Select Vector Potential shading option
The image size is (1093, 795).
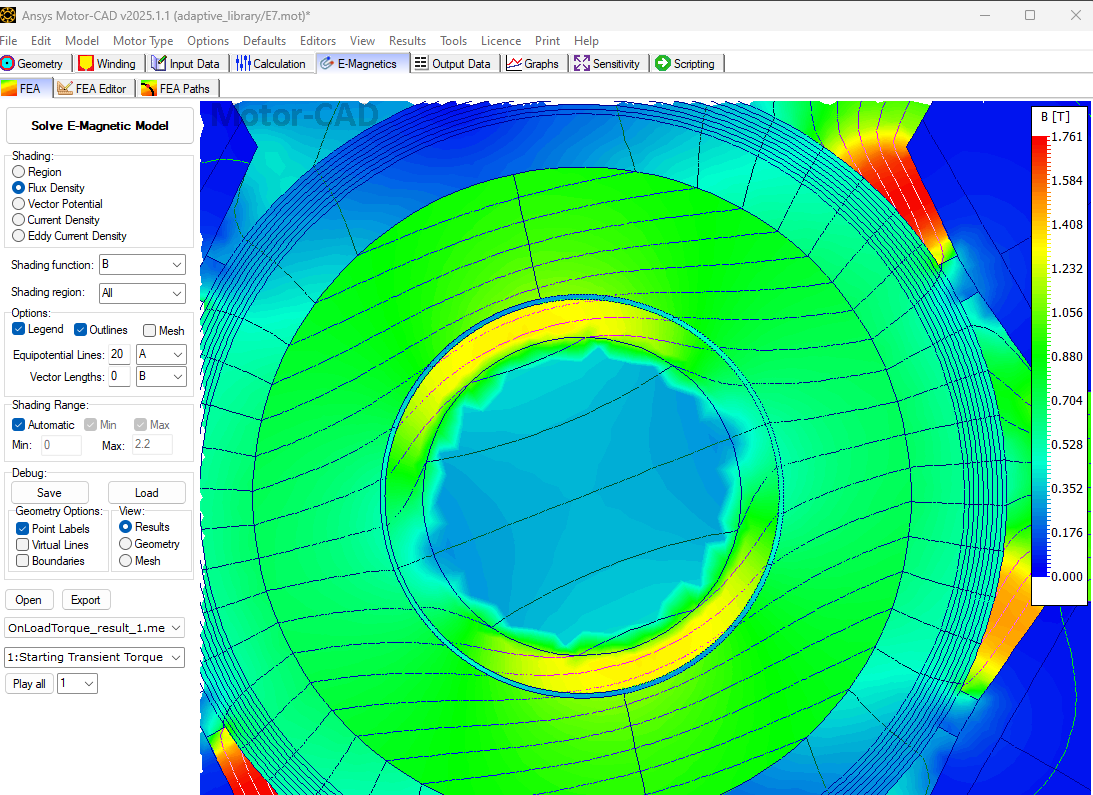click(19, 204)
